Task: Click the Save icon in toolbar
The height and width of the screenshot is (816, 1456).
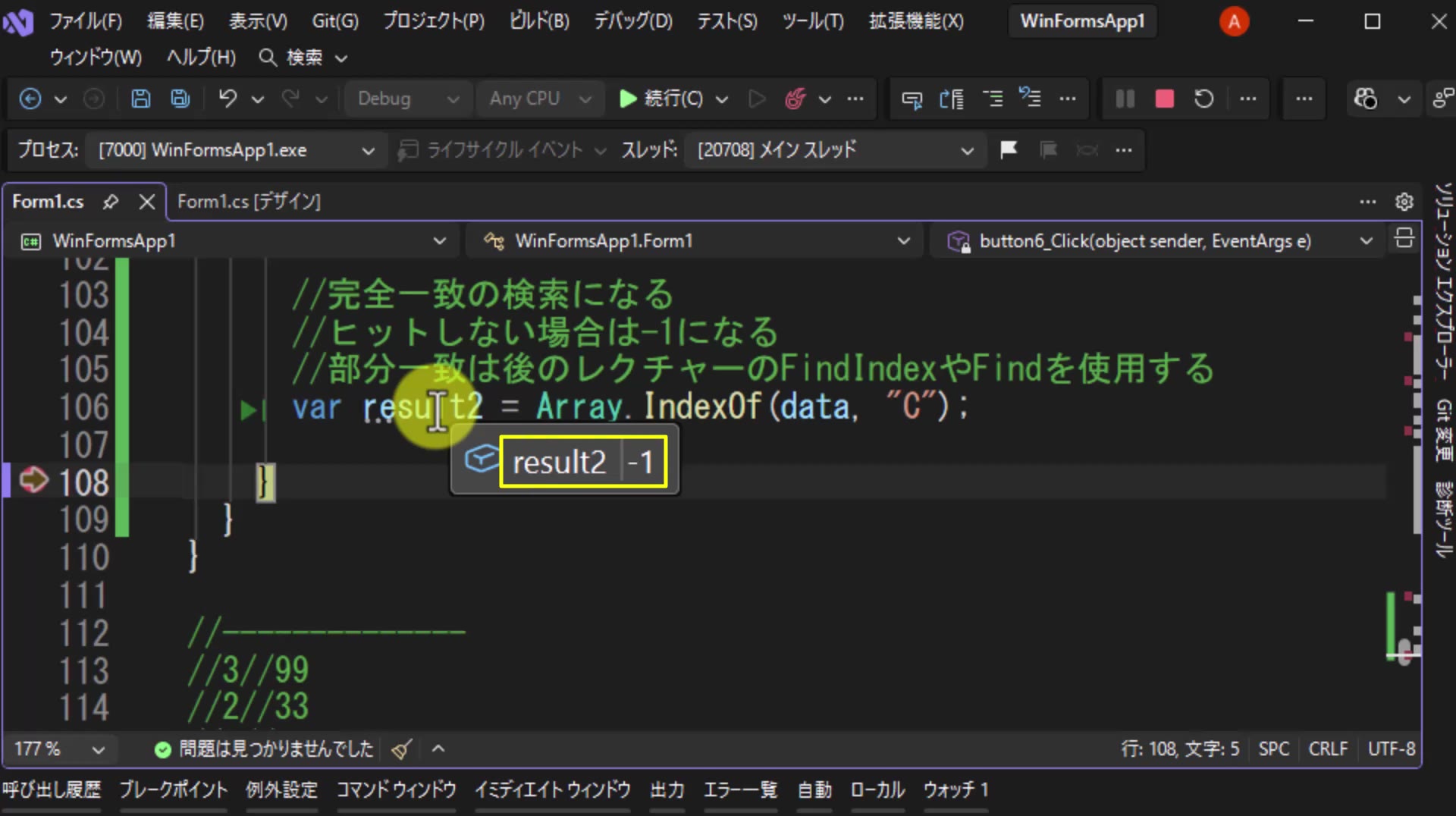Action: pos(141,99)
